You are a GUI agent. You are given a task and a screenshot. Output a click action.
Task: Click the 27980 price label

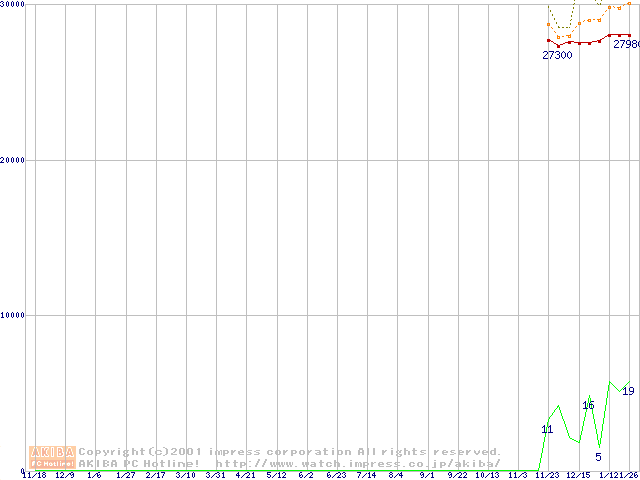626,45
